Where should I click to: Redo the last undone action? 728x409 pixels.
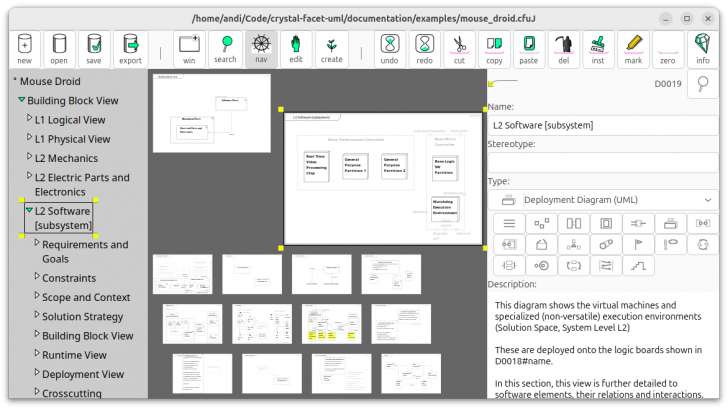pos(424,49)
